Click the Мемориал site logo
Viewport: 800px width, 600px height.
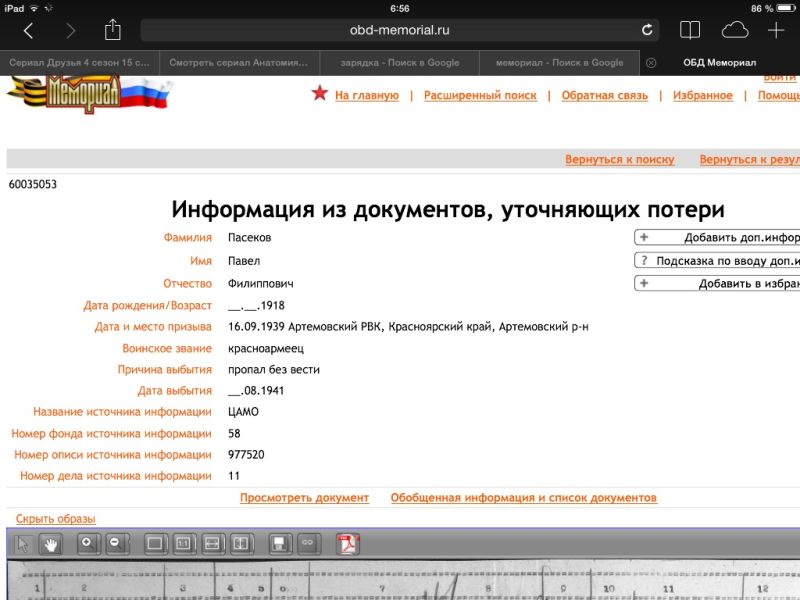point(89,94)
